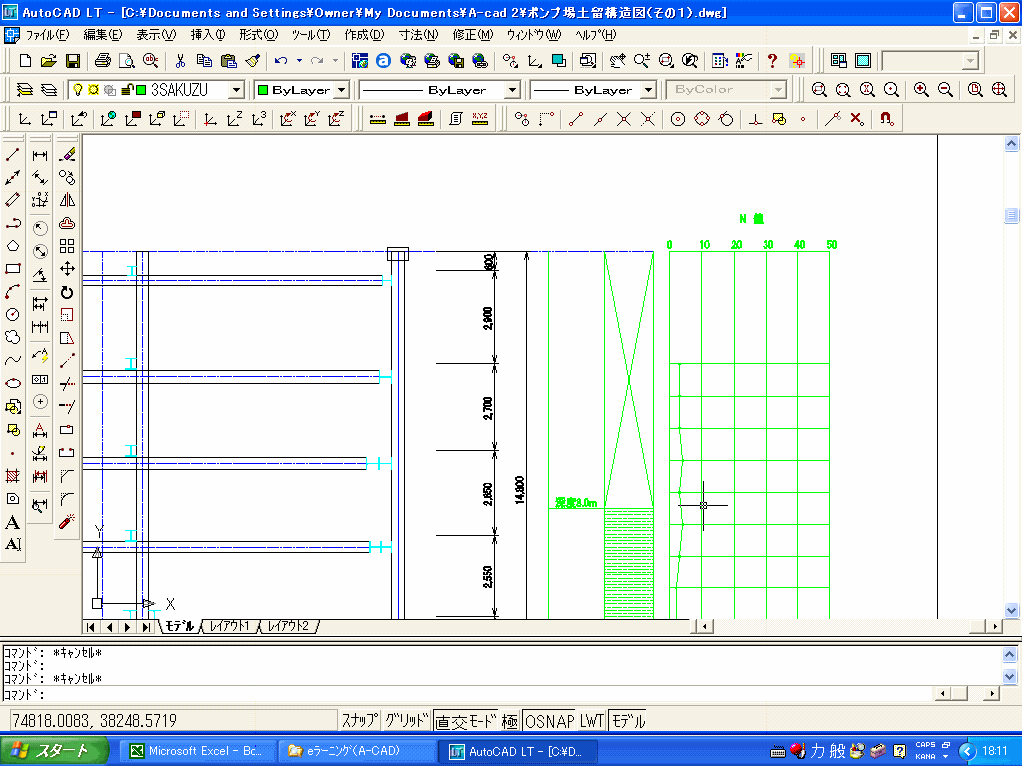Expand the undo history arrow
Screen dimensions: 1023x767
pyautogui.click(x=299, y=61)
